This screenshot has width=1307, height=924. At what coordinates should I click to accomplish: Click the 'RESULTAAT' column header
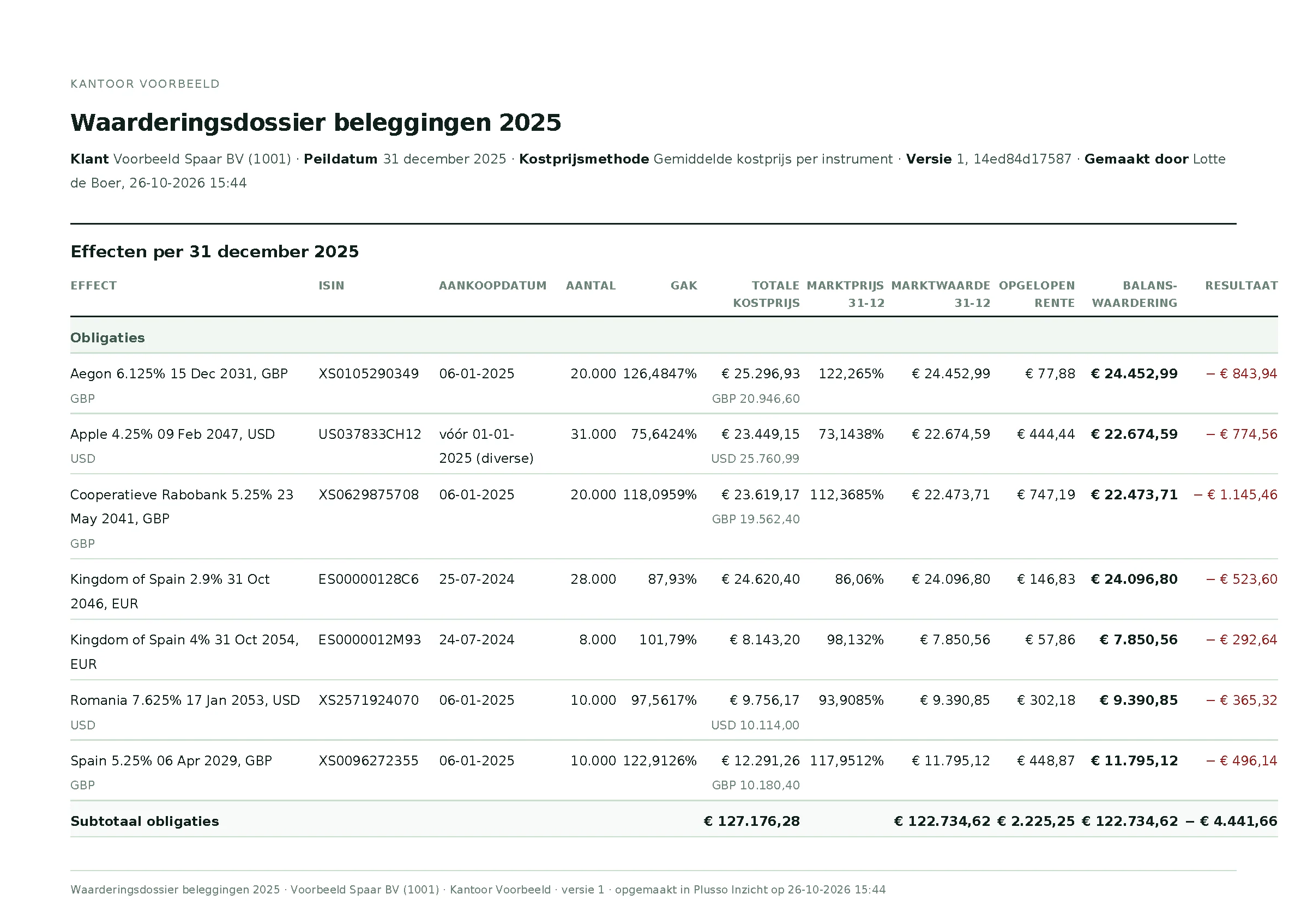click(1242, 286)
